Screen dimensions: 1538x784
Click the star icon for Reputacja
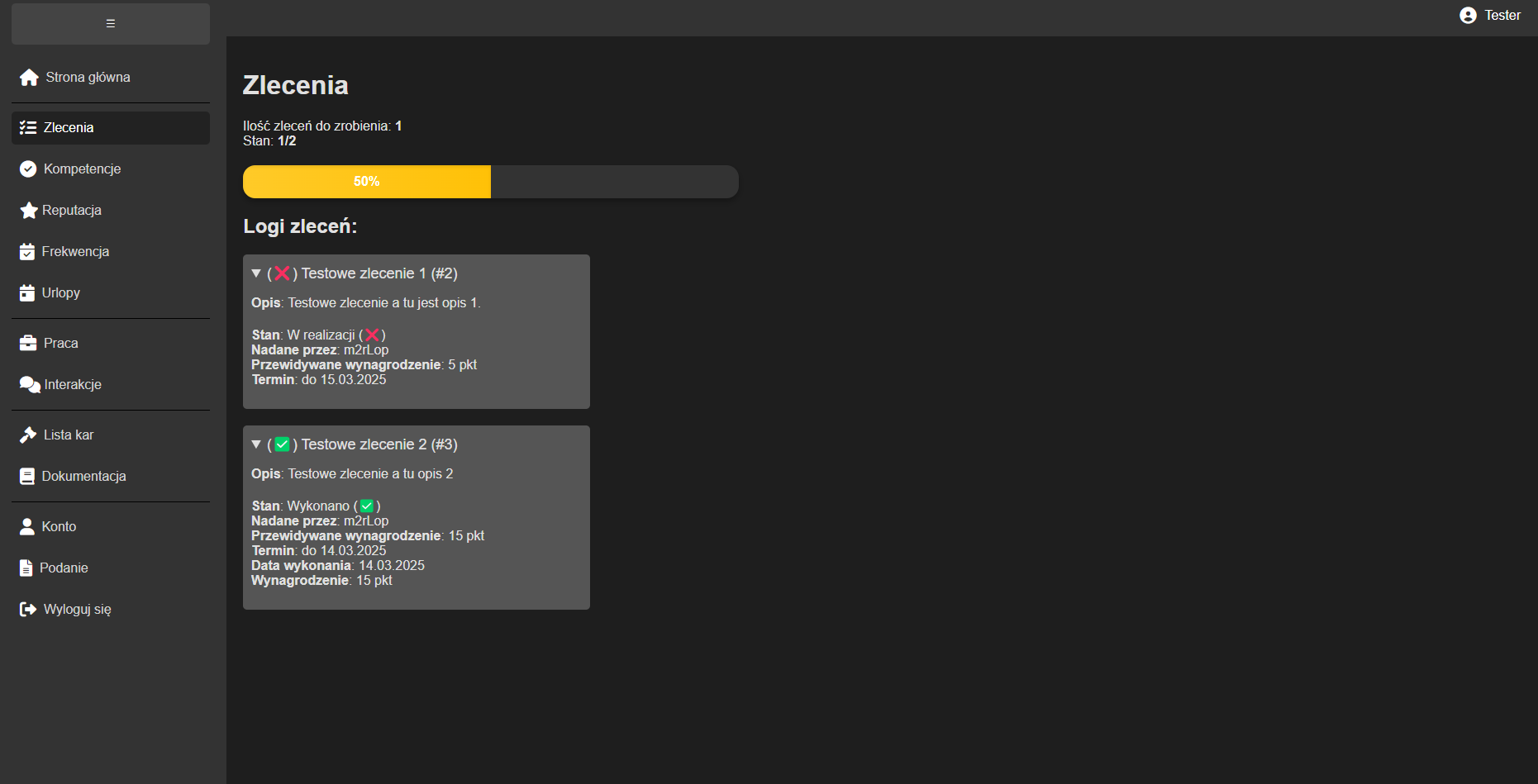(x=29, y=211)
